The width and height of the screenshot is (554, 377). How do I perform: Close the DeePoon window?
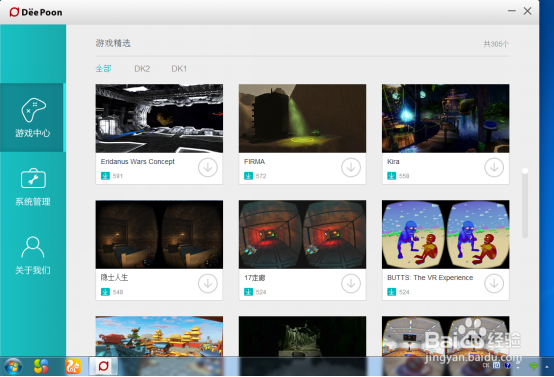pos(528,11)
